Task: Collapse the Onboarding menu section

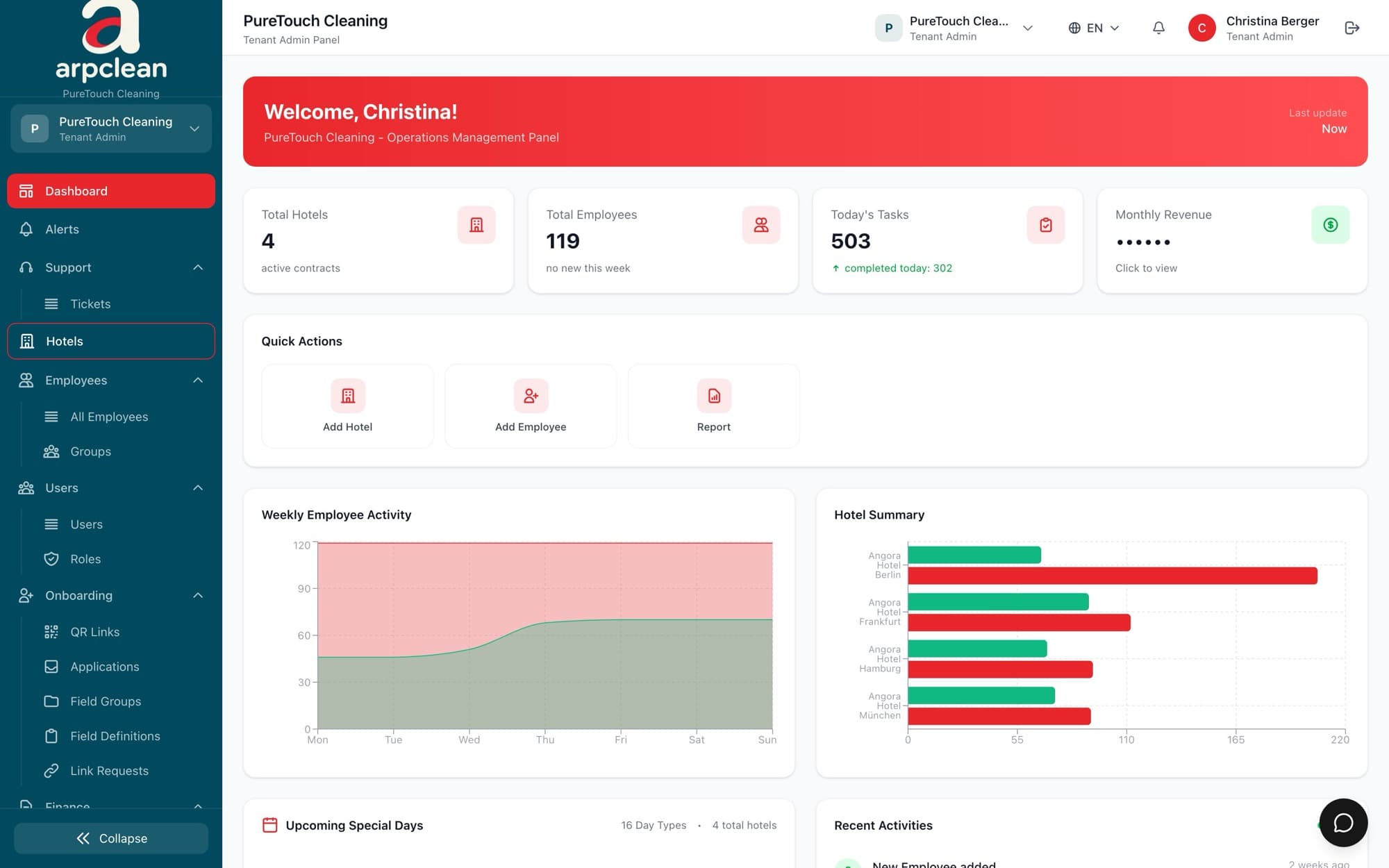Action: (198, 595)
